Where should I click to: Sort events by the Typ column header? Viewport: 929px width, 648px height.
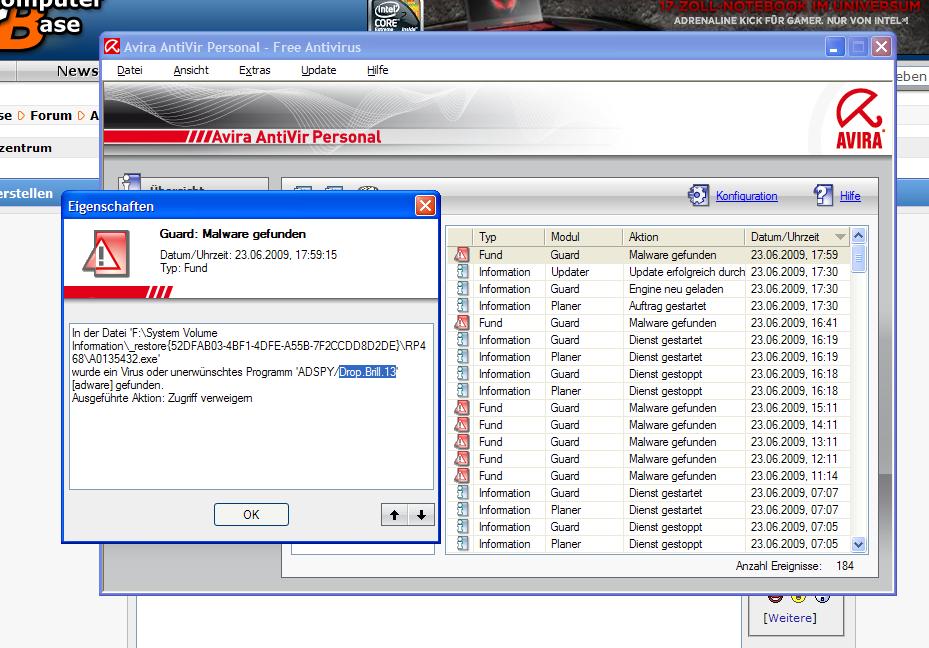[508, 237]
